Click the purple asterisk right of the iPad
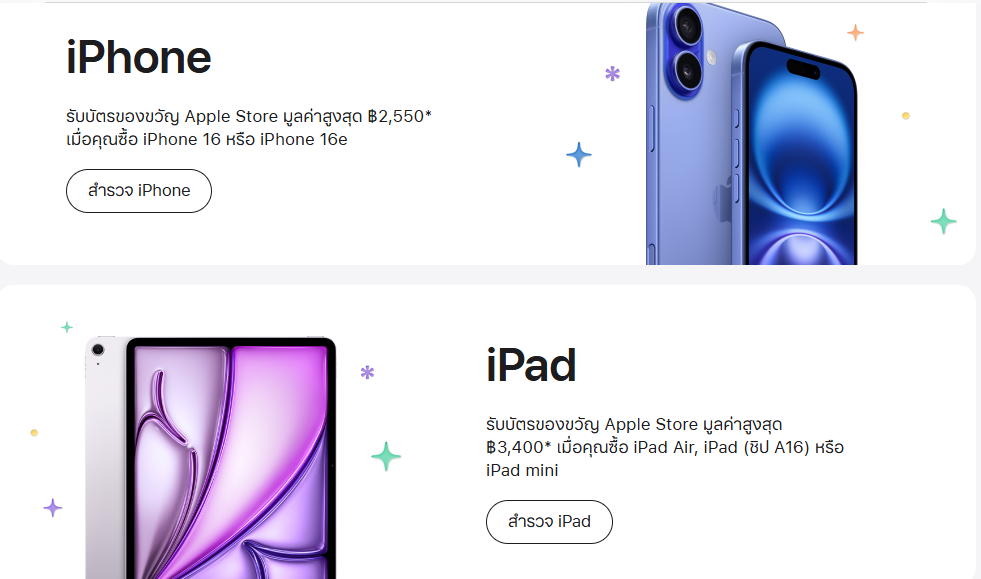981x579 pixels. point(367,373)
